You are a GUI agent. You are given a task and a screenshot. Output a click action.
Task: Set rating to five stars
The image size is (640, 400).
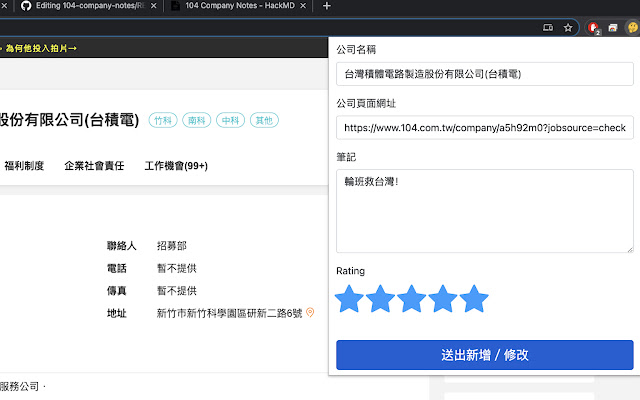pos(474,299)
